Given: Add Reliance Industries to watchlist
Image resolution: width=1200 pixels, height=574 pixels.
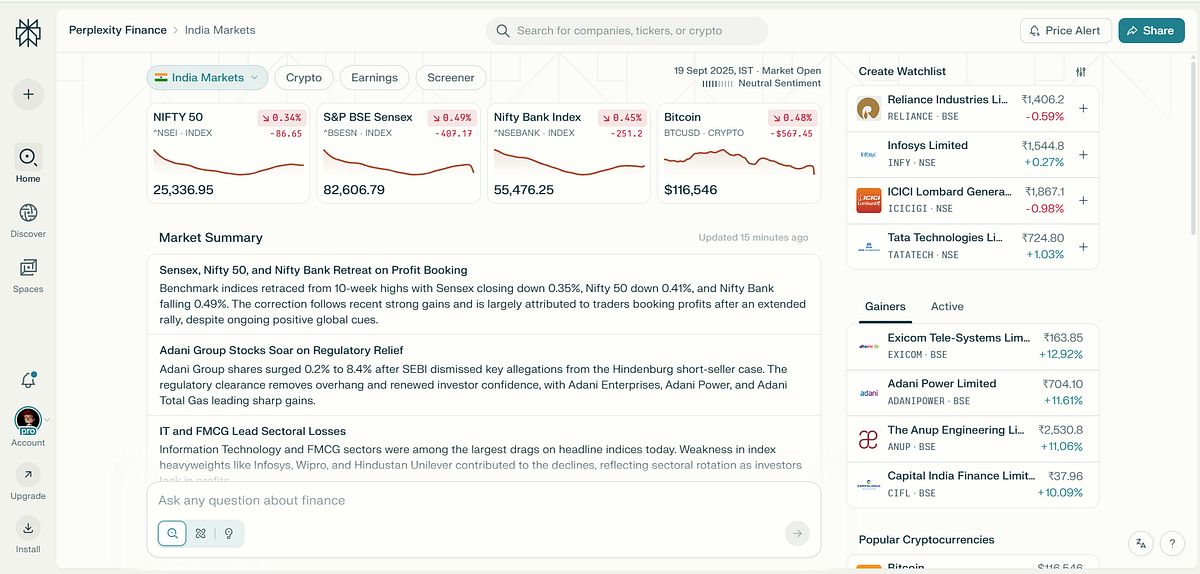Looking at the screenshot, I should pos(1083,108).
